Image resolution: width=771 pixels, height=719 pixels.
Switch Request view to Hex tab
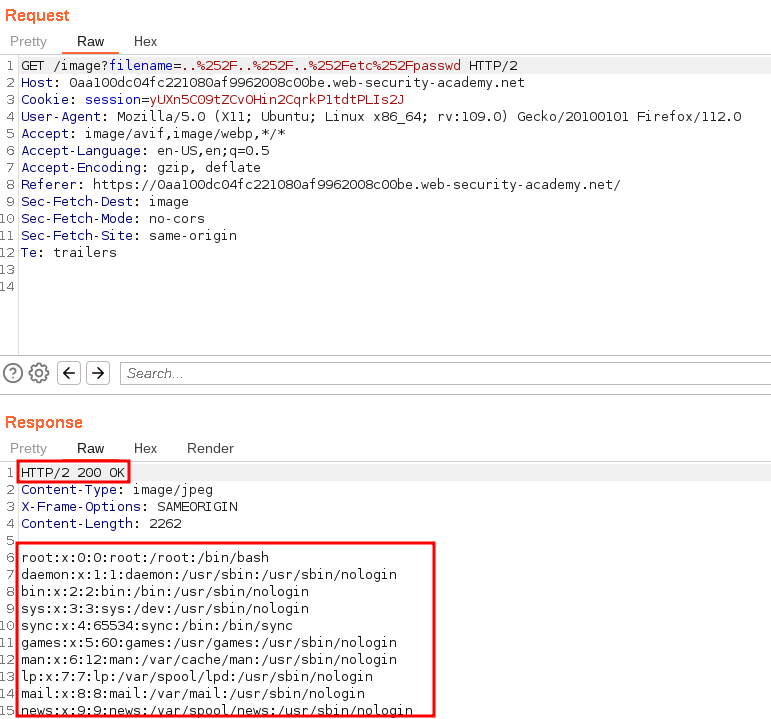(146, 41)
